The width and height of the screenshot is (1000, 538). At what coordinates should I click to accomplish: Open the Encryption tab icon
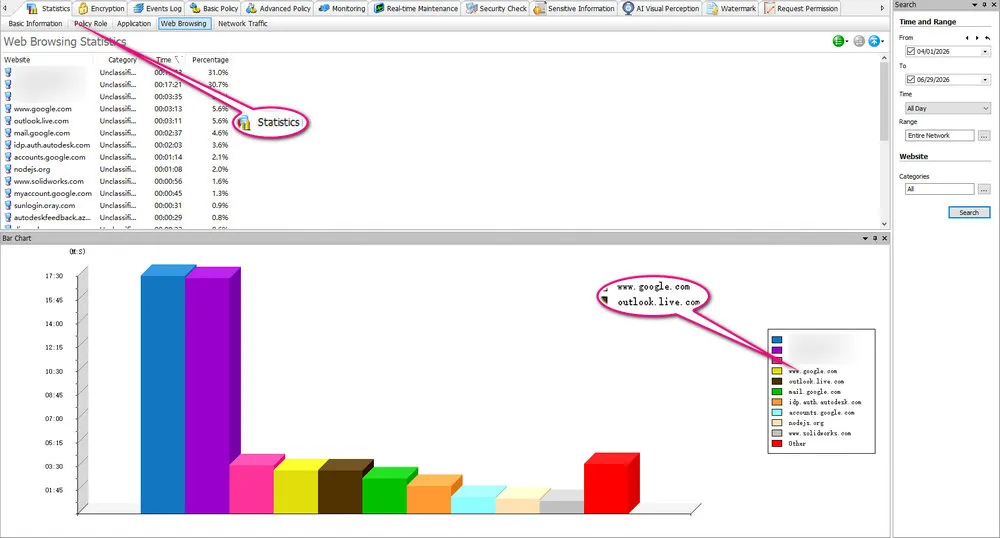point(83,8)
